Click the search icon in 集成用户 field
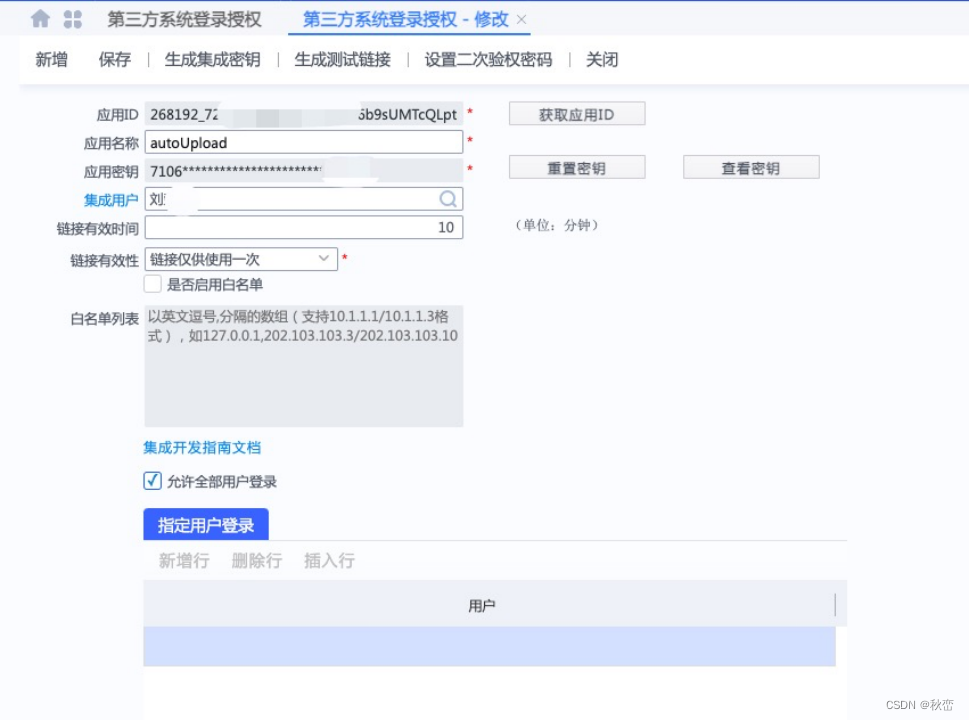 coord(448,199)
